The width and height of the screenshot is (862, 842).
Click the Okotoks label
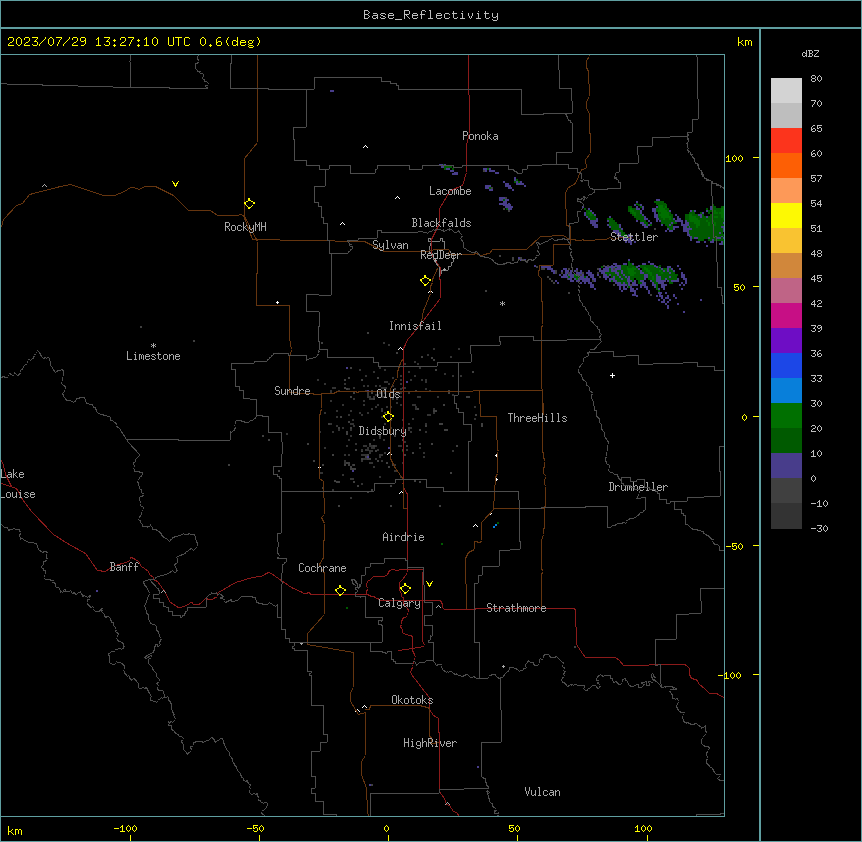(412, 700)
